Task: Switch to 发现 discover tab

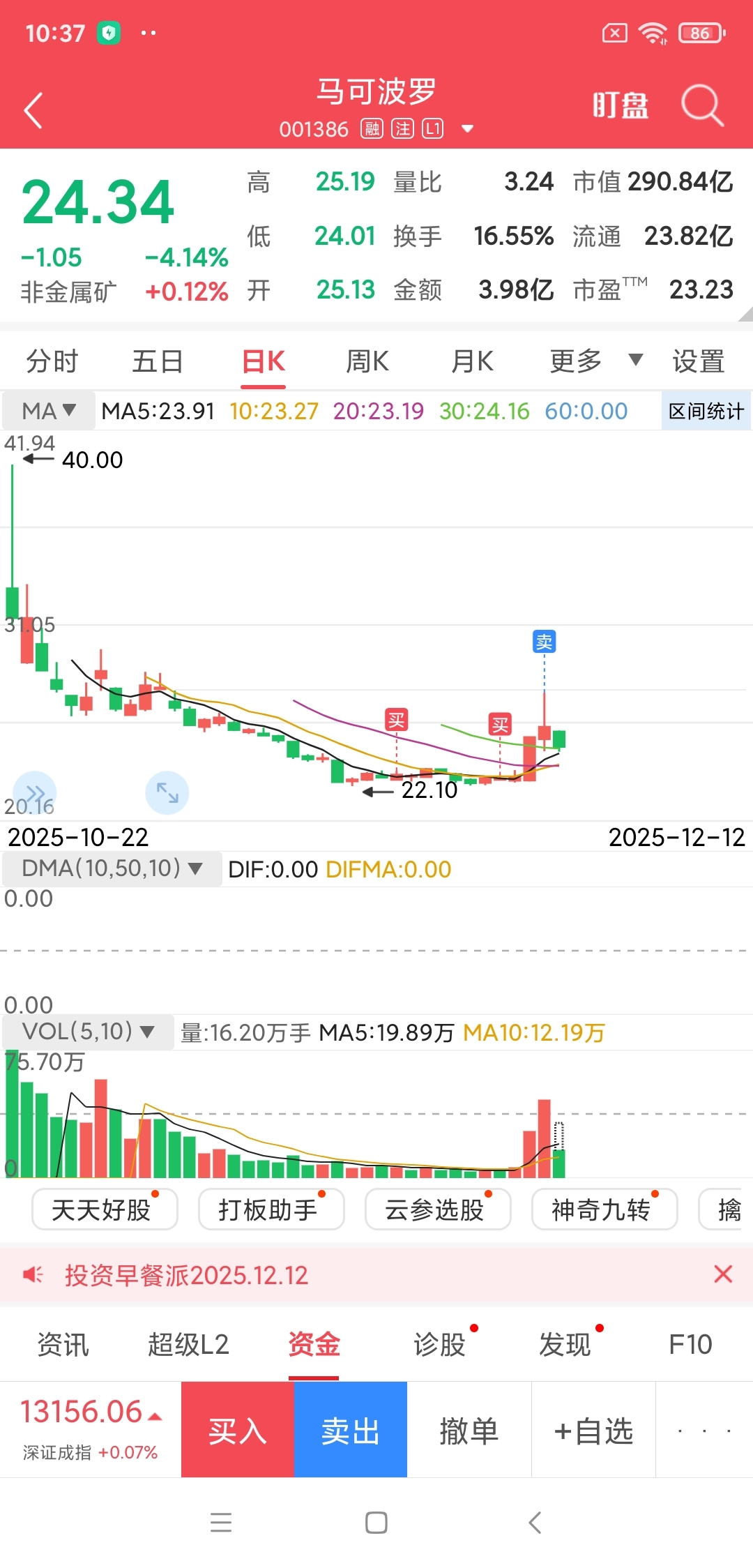Action: coord(565,1344)
